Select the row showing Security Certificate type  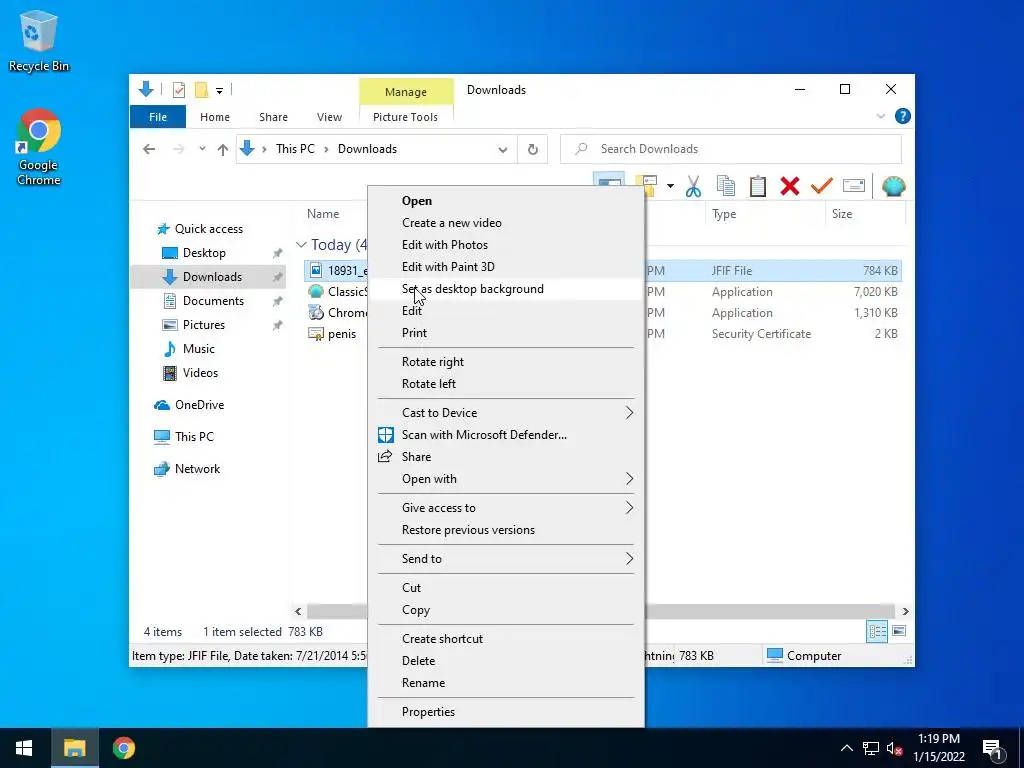tap(602, 334)
